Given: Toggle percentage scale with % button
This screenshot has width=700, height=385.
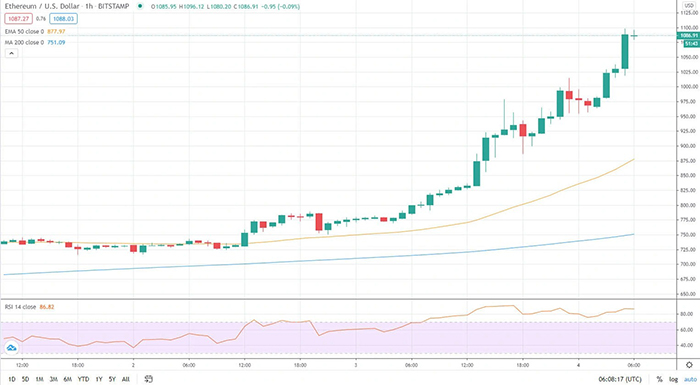Looking at the screenshot, I should 659,379.
